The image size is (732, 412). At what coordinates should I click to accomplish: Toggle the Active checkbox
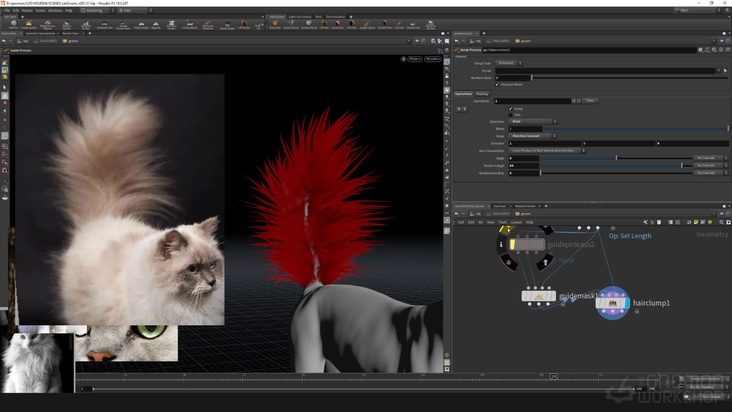point(511,109)
